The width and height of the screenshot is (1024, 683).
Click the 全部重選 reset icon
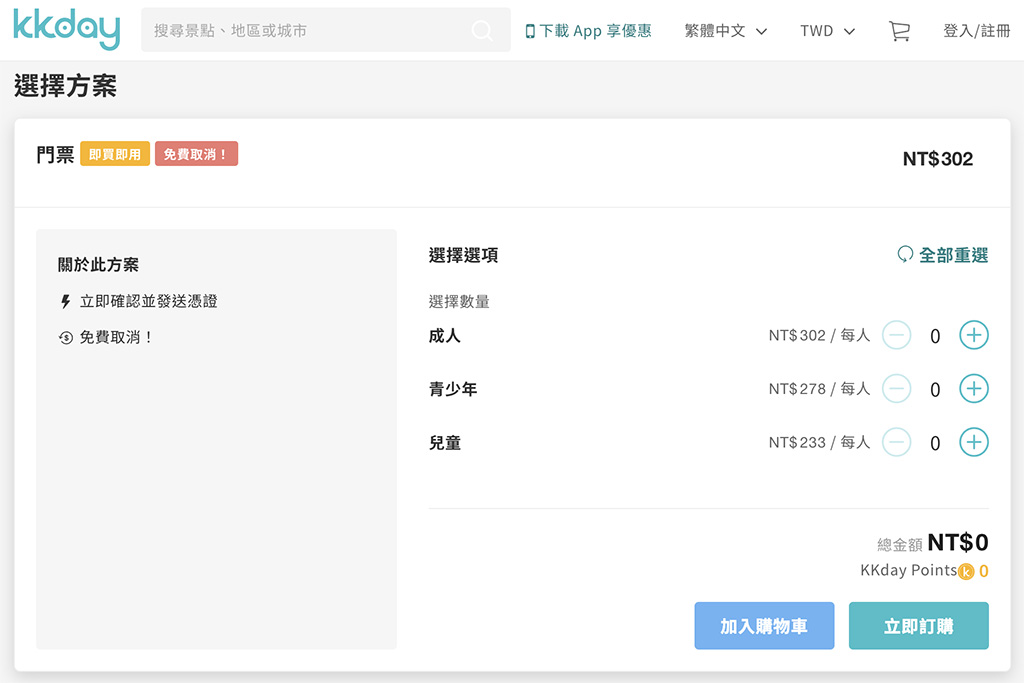[904, 254]
